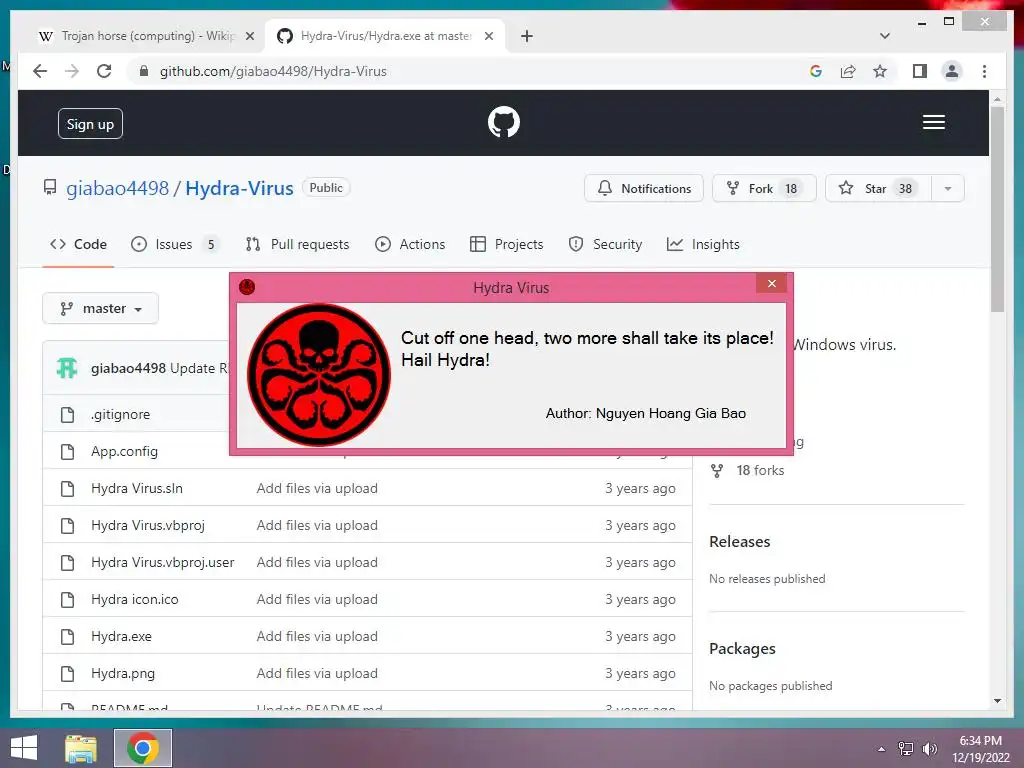The height and width of the screenshot is (768, 1024).
Task: Click the Fork button
Action: point(764,188)
